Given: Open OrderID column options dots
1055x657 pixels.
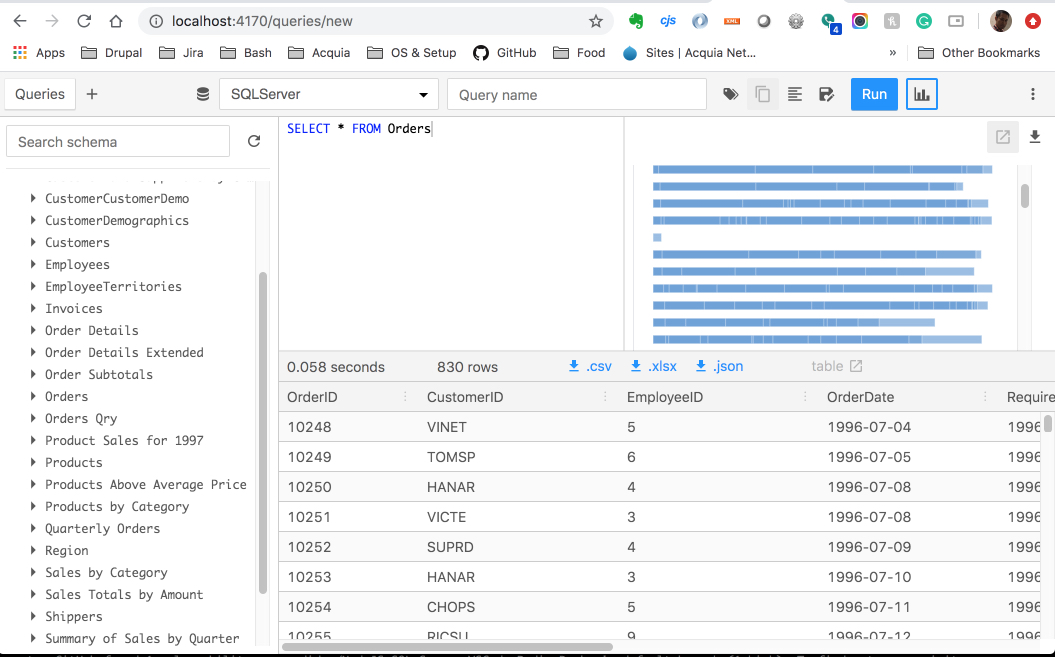Looking at the screenshot, I should tap(405, 396).
